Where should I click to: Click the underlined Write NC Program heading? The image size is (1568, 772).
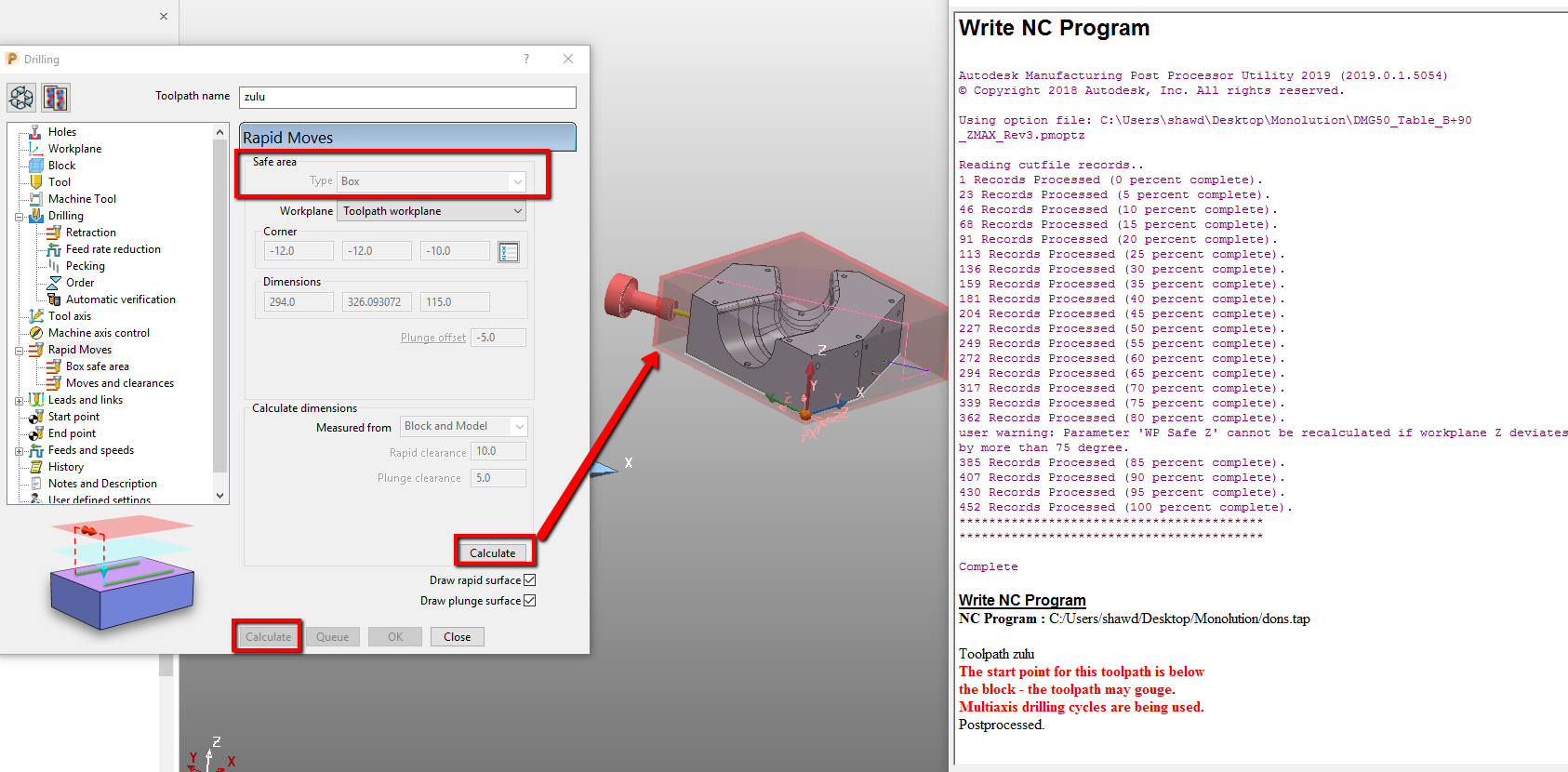(1022, 600)
